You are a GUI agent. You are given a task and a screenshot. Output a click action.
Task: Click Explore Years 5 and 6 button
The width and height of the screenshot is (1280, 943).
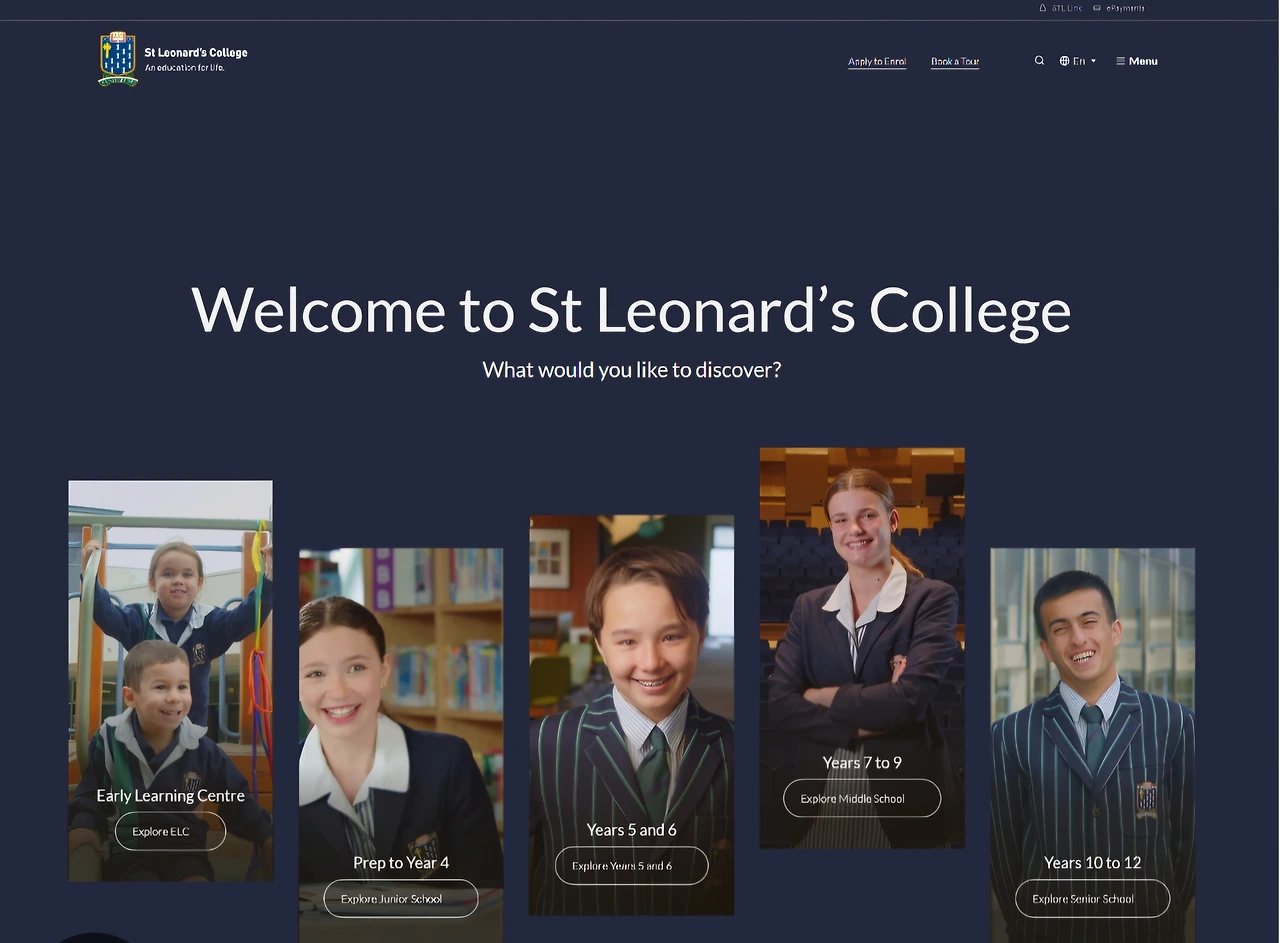632,866
